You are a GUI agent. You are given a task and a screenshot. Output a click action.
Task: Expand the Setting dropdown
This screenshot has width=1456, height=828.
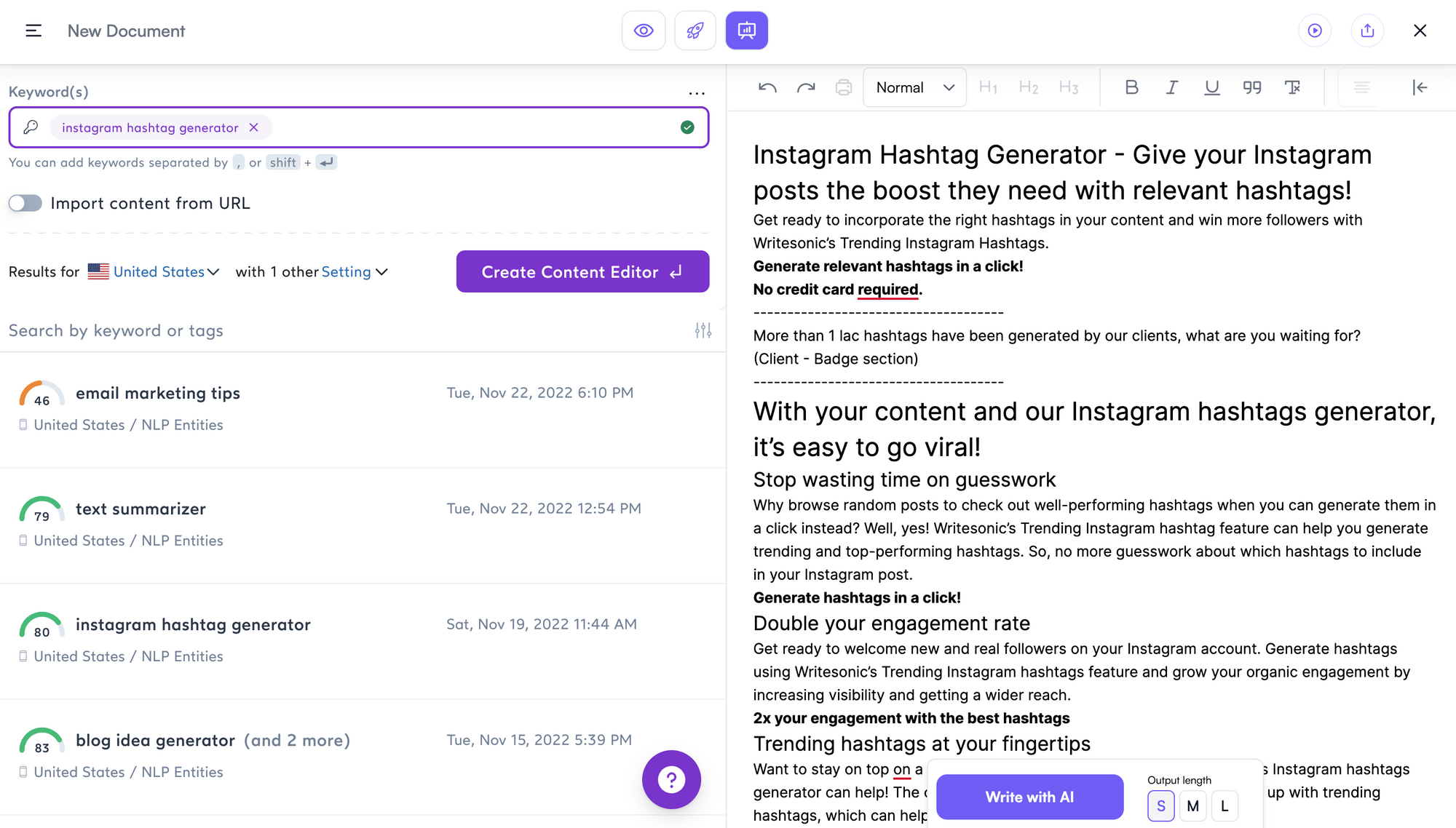click(x=355, y=271)
